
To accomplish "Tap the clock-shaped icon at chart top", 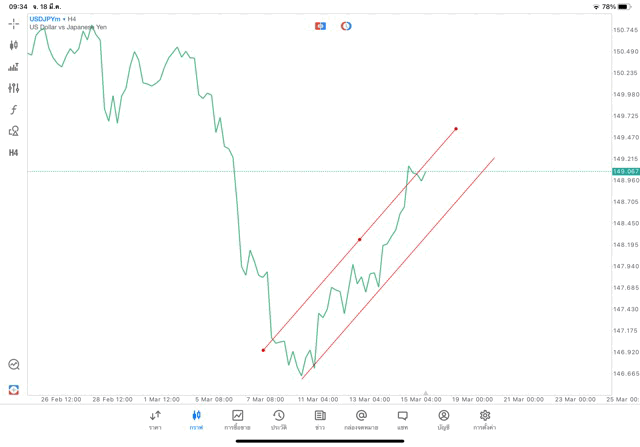I will point(346,26).
